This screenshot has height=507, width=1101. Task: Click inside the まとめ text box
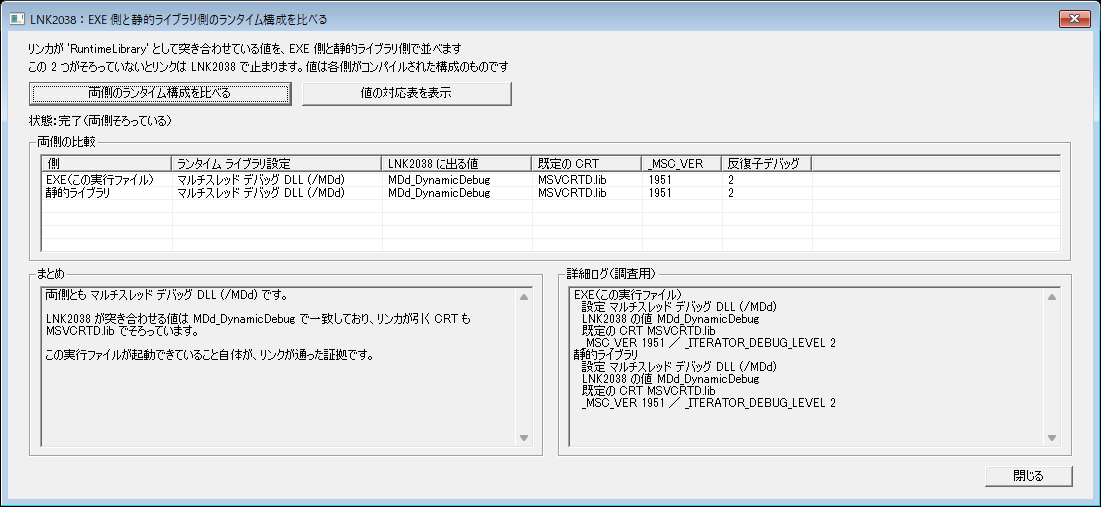[x=286, y=366]
